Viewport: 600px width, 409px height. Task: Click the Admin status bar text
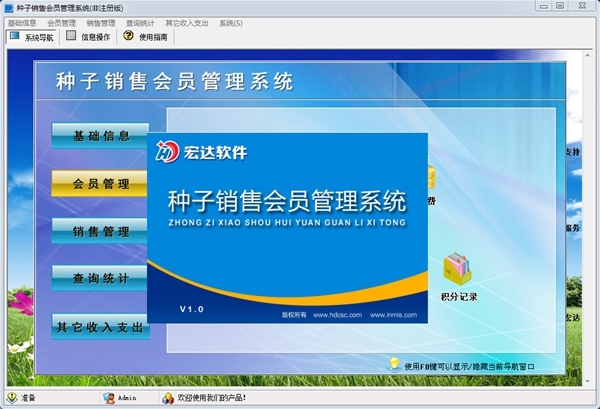[127, 398]
